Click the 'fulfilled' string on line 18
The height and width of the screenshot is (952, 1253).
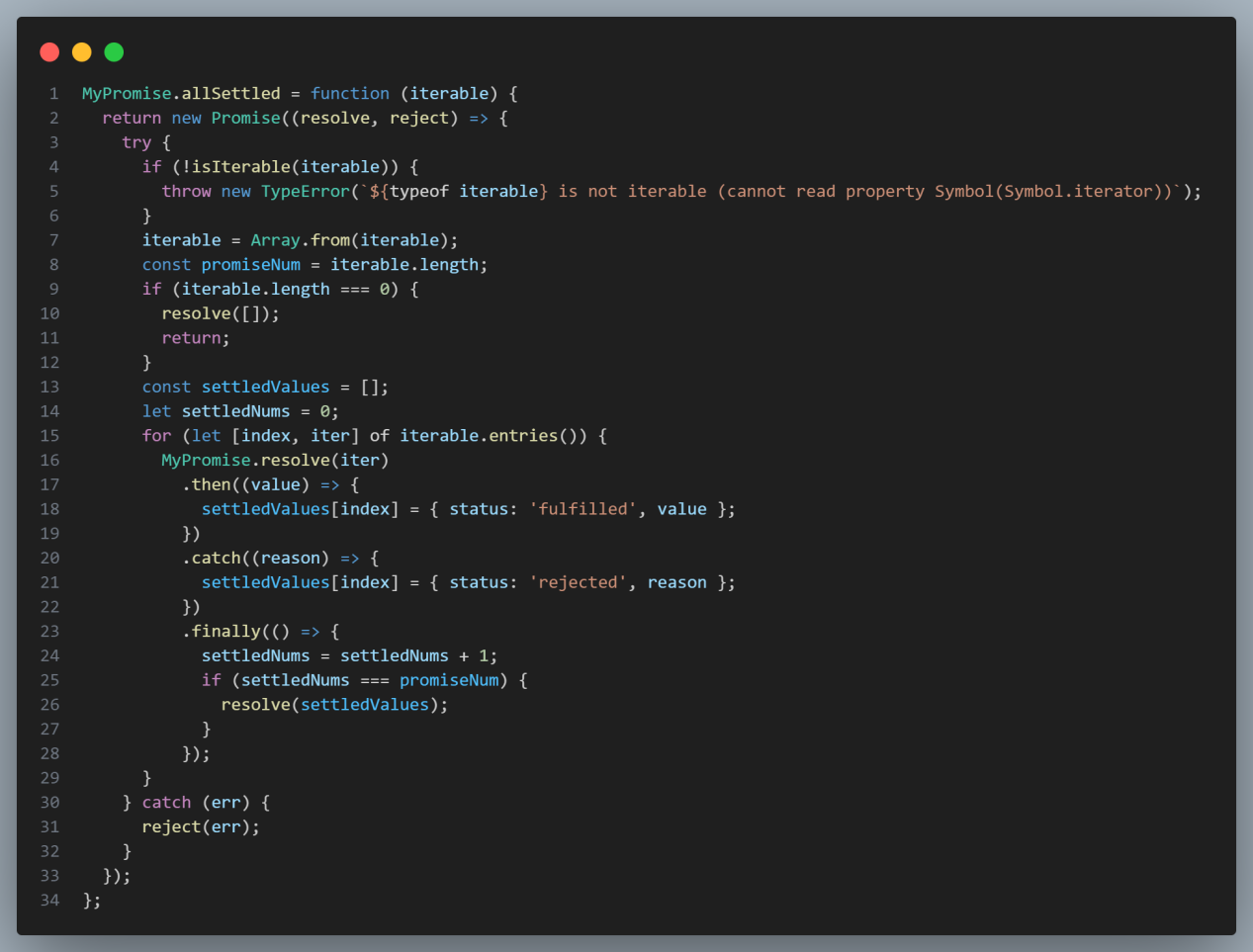pyautogui.click(x=583, y=509)
